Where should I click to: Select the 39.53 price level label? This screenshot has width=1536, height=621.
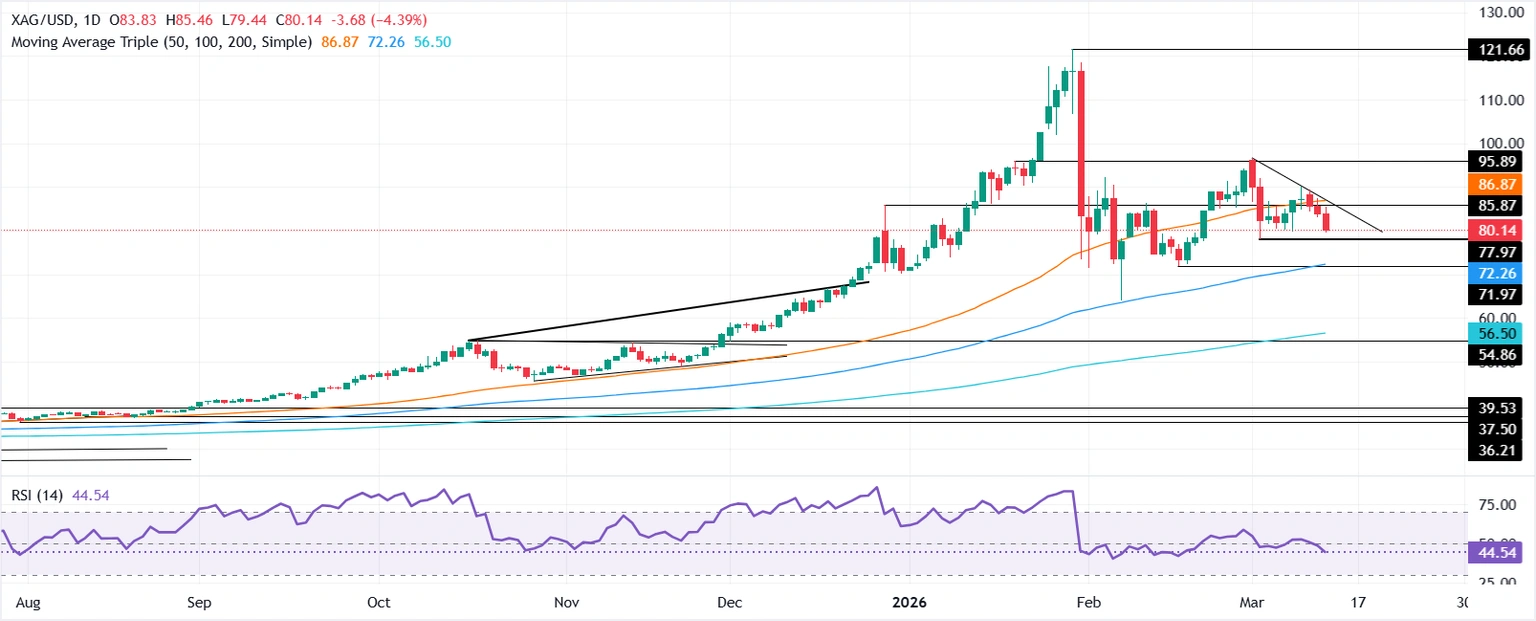1495,408
